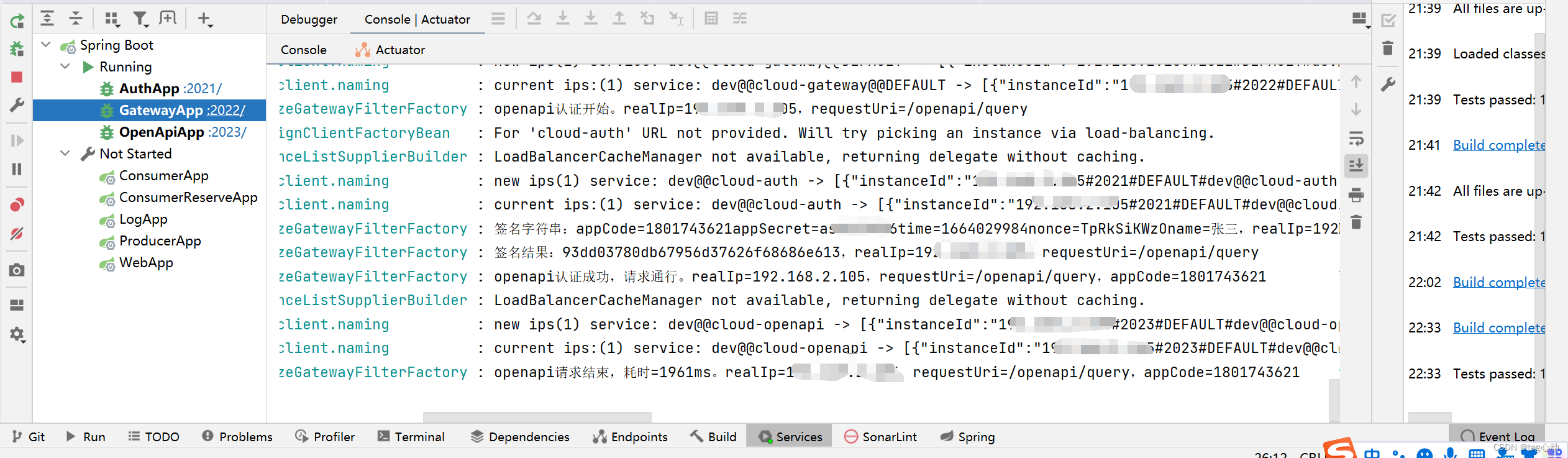
Task: Open the layout settings dropdown icon
Action: [x=1360, y=19]
